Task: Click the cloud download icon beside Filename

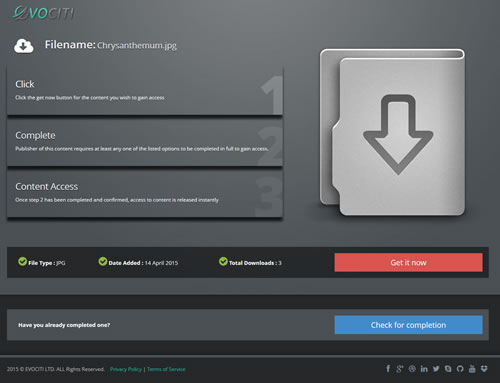Action: coord(24,46)
